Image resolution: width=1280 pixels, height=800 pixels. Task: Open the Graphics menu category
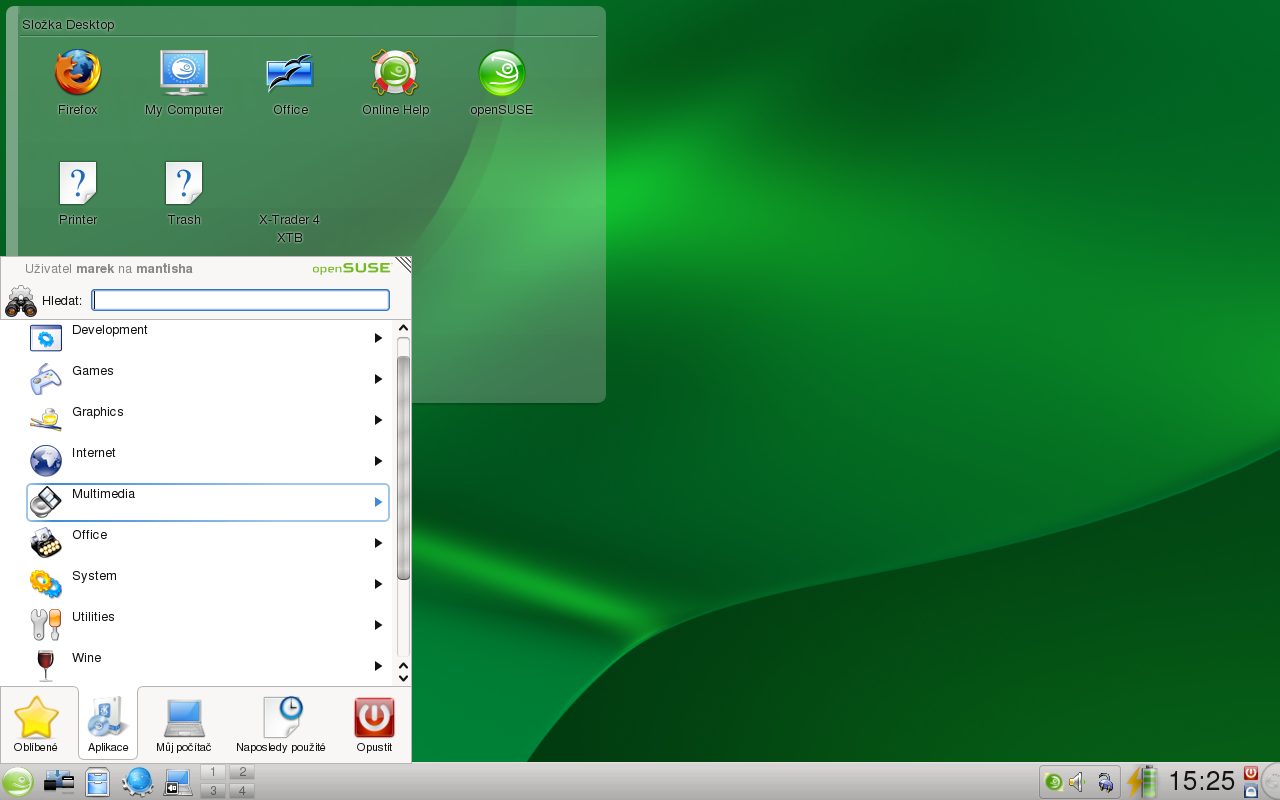point(208,420)
